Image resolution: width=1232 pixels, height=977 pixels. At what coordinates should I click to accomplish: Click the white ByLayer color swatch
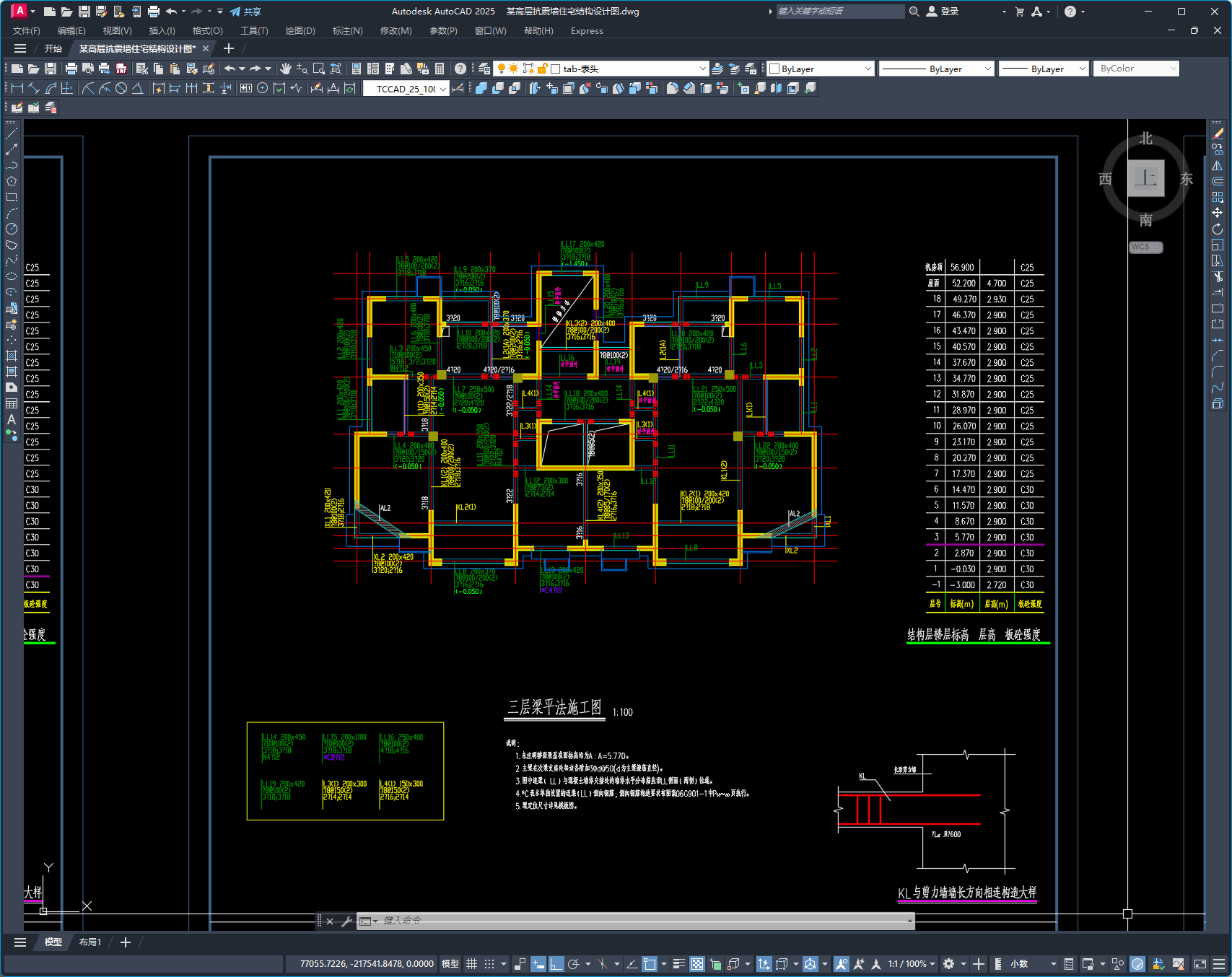point(774,69)
